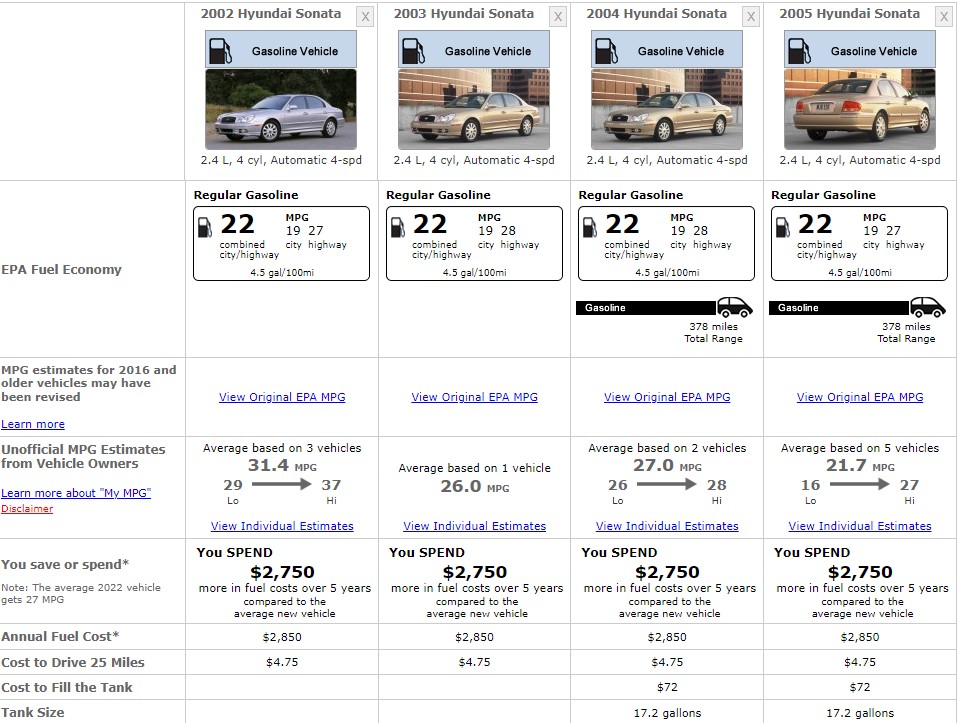Click the 2004 Hyundai Sonata title
Screen dimensions: 958x723
pyautogui.click(x=657, y=13)
